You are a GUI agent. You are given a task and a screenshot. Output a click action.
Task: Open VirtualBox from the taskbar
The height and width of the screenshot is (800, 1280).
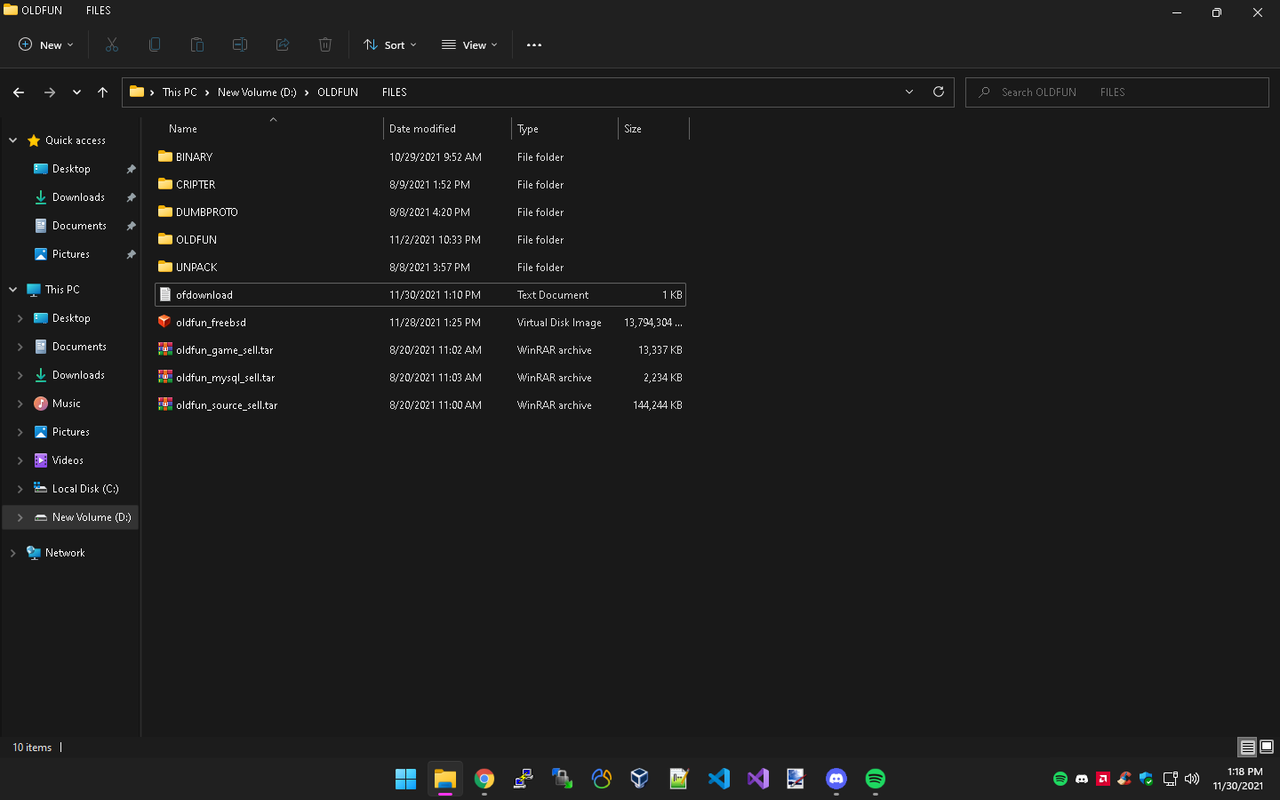640,778
